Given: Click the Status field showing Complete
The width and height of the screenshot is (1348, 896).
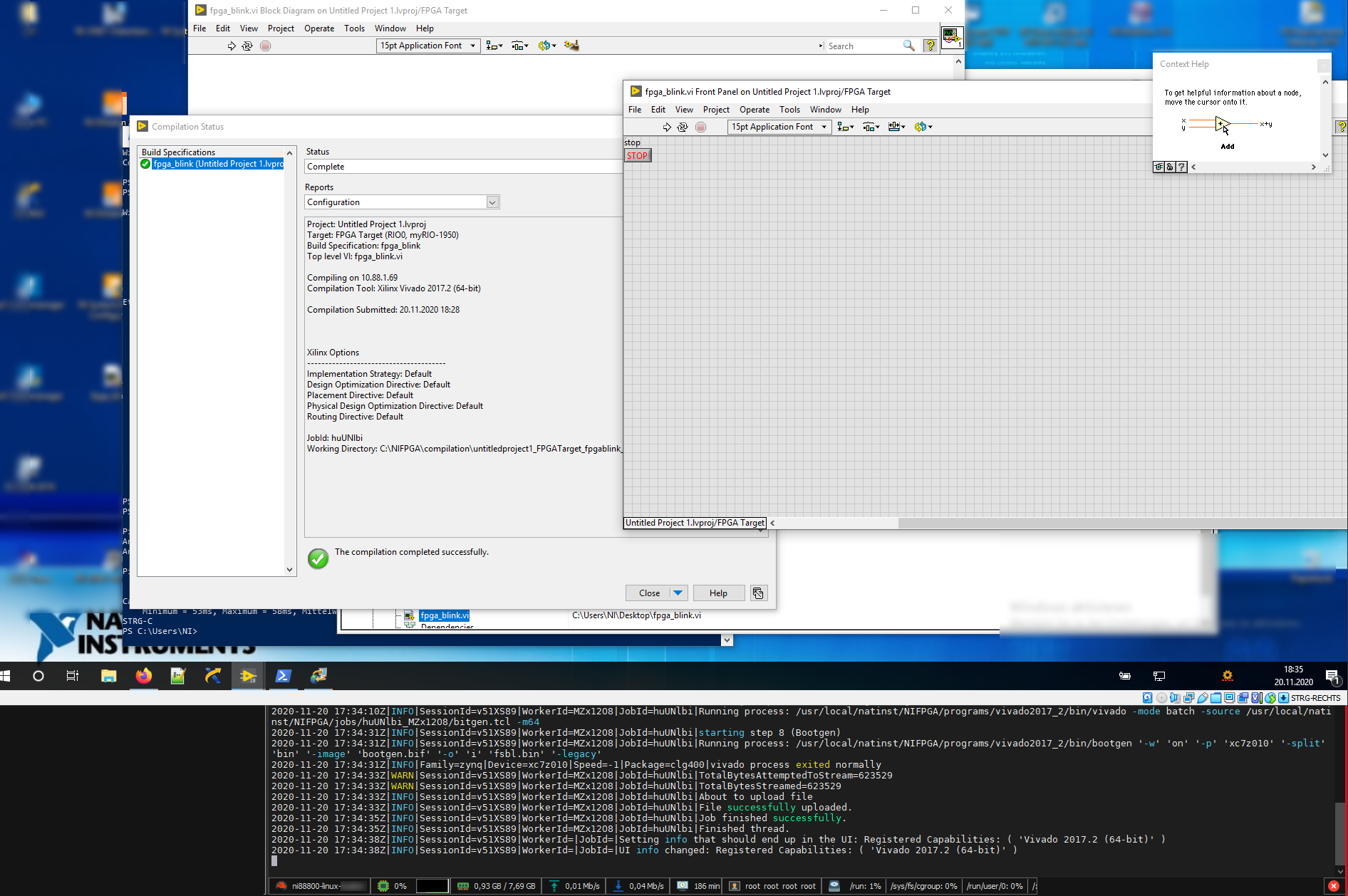Looking at the screenshot, I should click(x=463, y=167).
